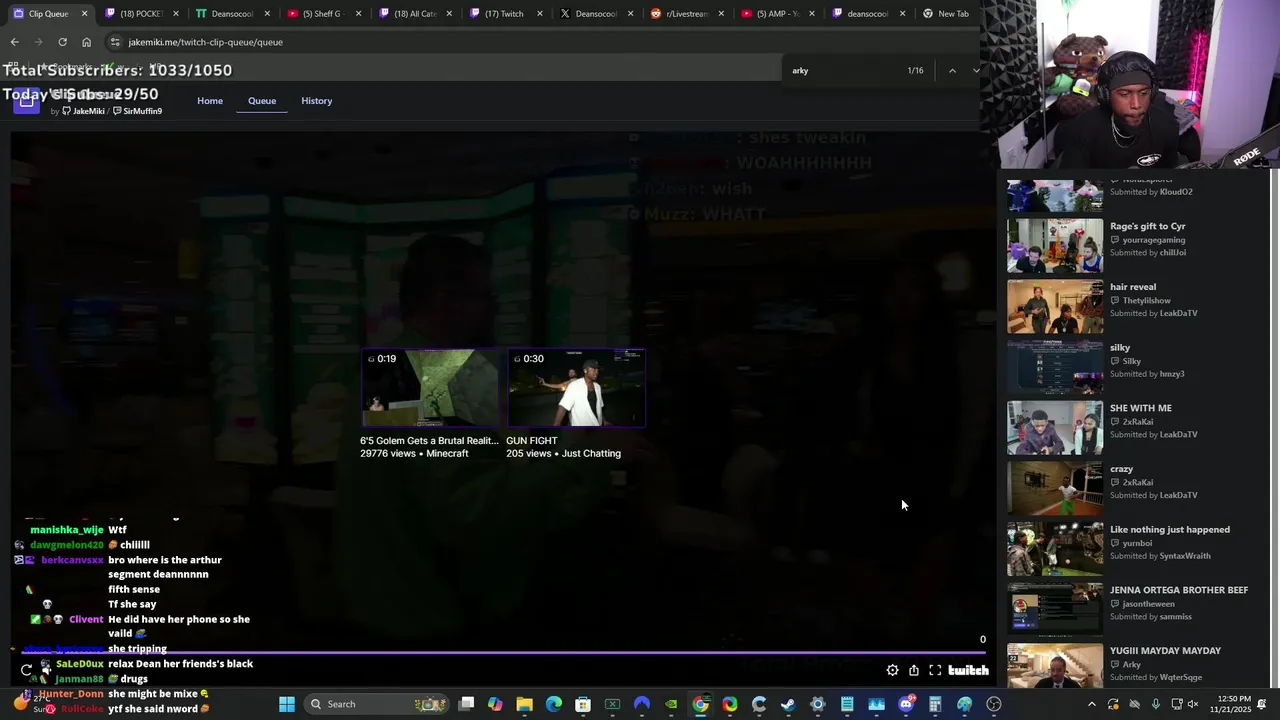Viewport: 1280px width, 720px height.
Task: Click the microphone icon in the system tray
Action: [1156, 704]
